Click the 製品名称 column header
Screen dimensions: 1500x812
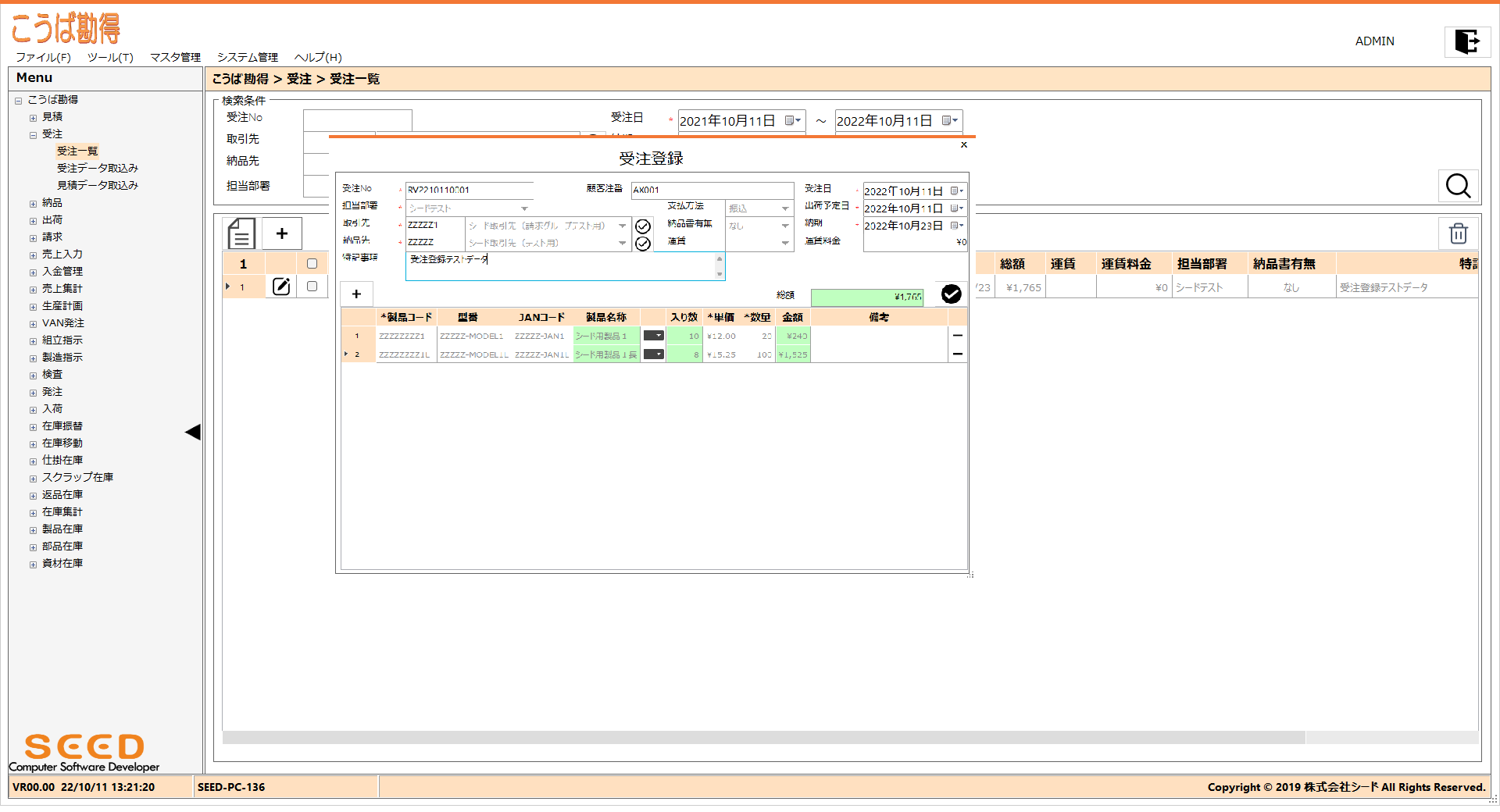[606, 317]
